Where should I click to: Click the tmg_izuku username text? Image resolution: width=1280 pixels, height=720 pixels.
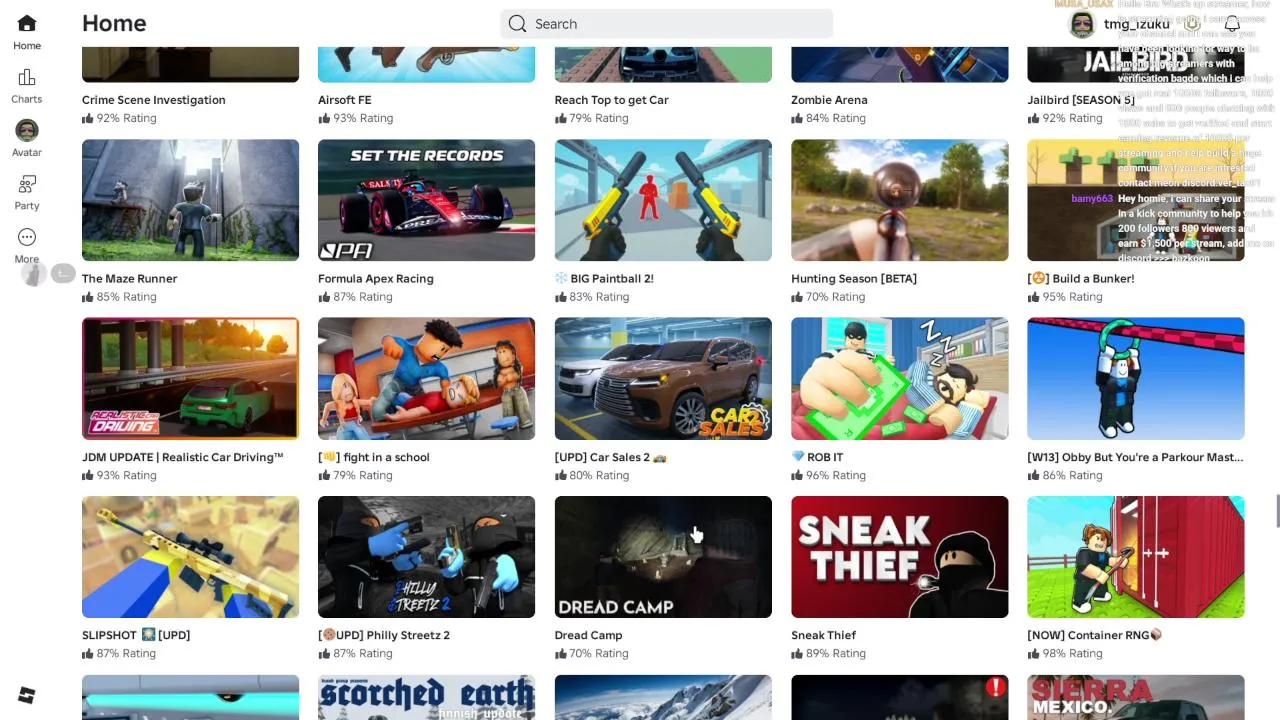(1137, 24)
